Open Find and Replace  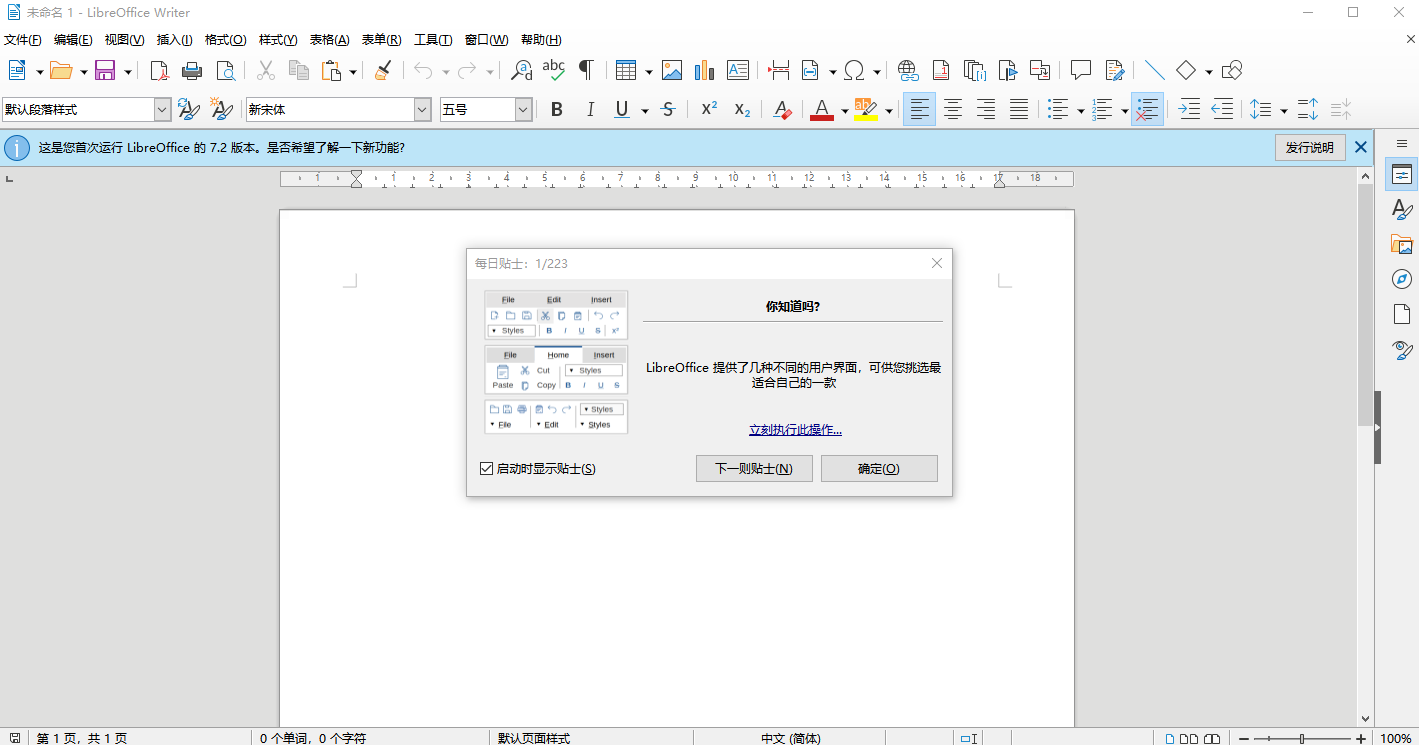[x=521, y=70]
